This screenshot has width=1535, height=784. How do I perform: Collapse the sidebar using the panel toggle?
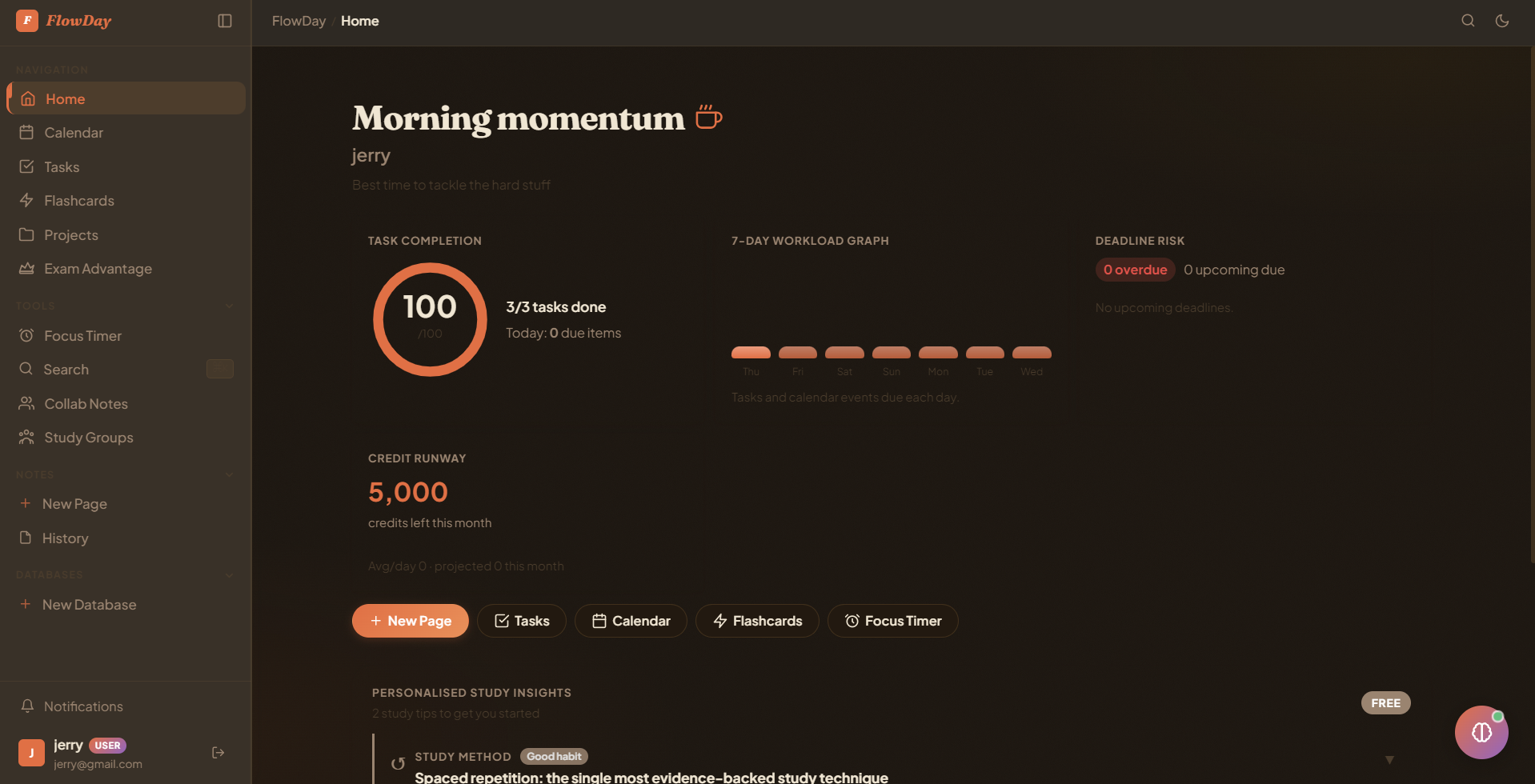223,21
